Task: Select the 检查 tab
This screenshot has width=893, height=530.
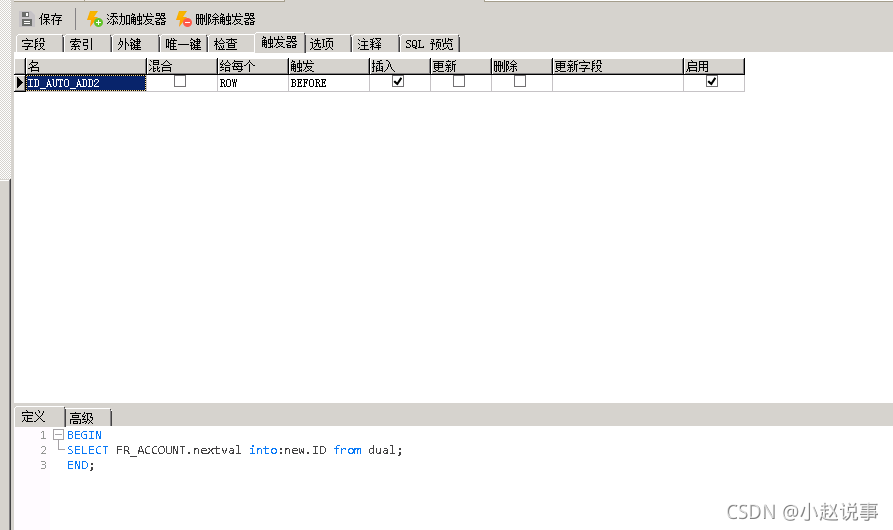Action: [231, 44]
